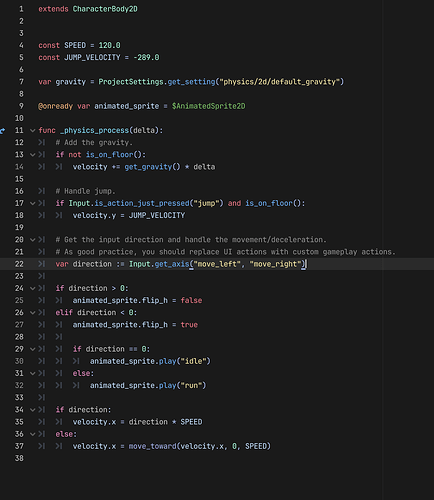Click the "move_right" string argument
434x500 pixels.
click(x=275, y=264)
